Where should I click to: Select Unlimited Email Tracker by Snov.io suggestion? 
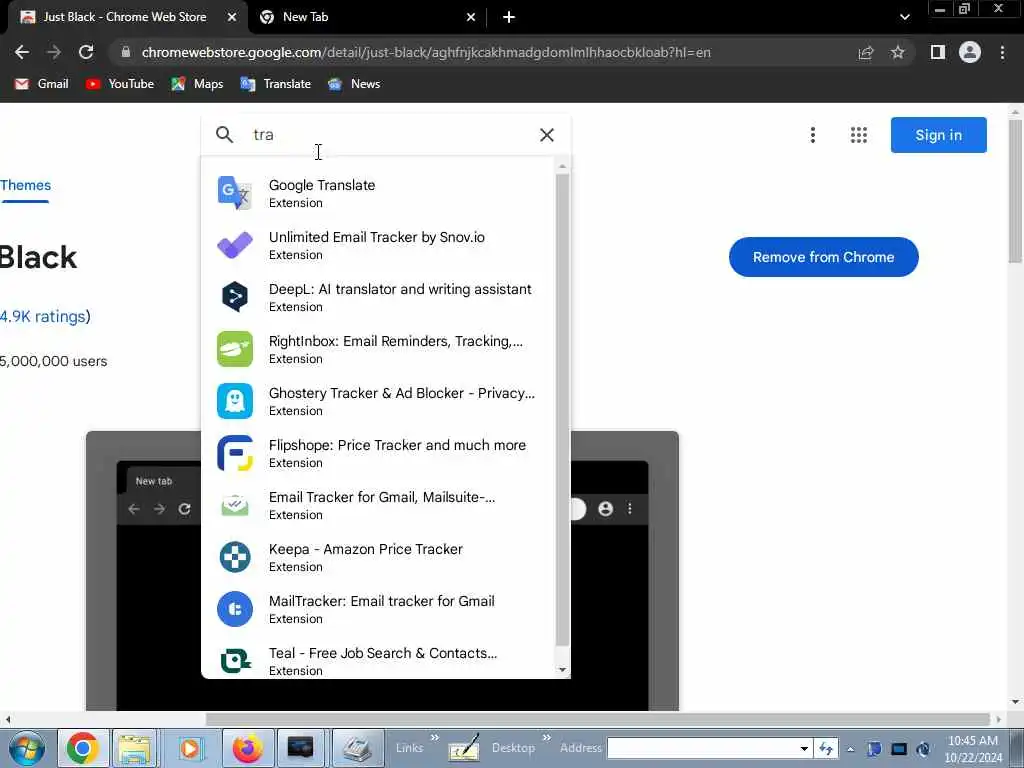[x=379, y=245]
